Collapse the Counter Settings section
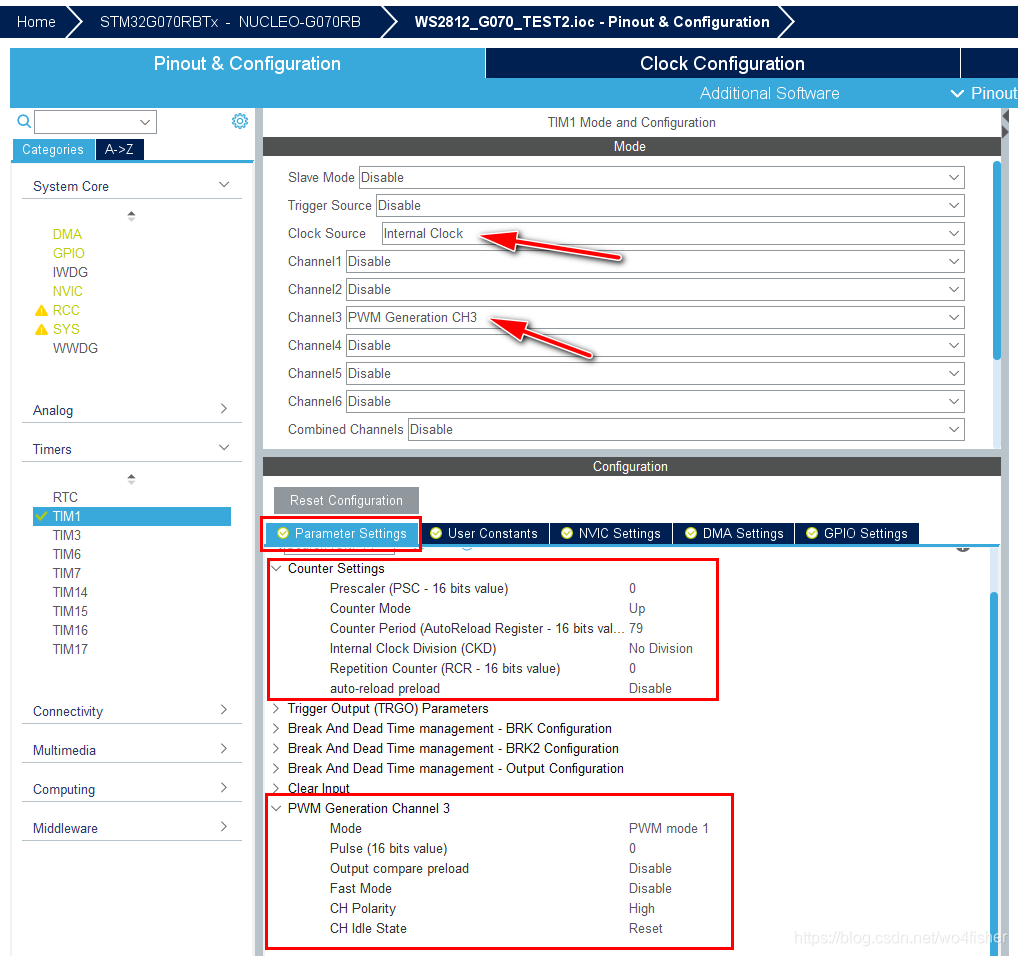The width and height of the screenshot is (1018, 956). [277, 569]
